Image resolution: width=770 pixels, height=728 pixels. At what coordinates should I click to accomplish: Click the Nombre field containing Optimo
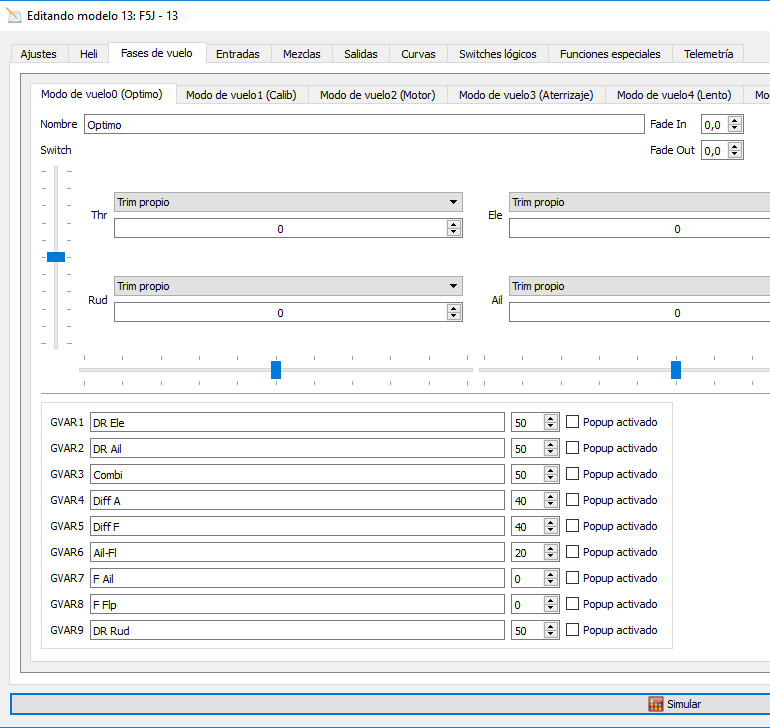364,125
